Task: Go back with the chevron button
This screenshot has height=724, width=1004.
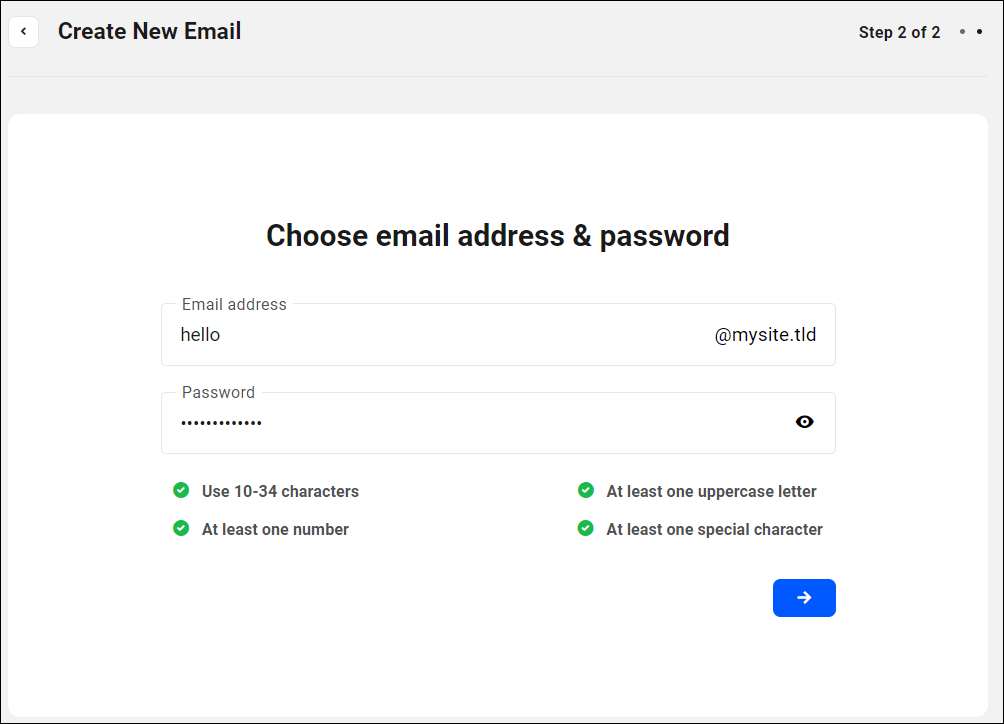Action: [23, 31]
